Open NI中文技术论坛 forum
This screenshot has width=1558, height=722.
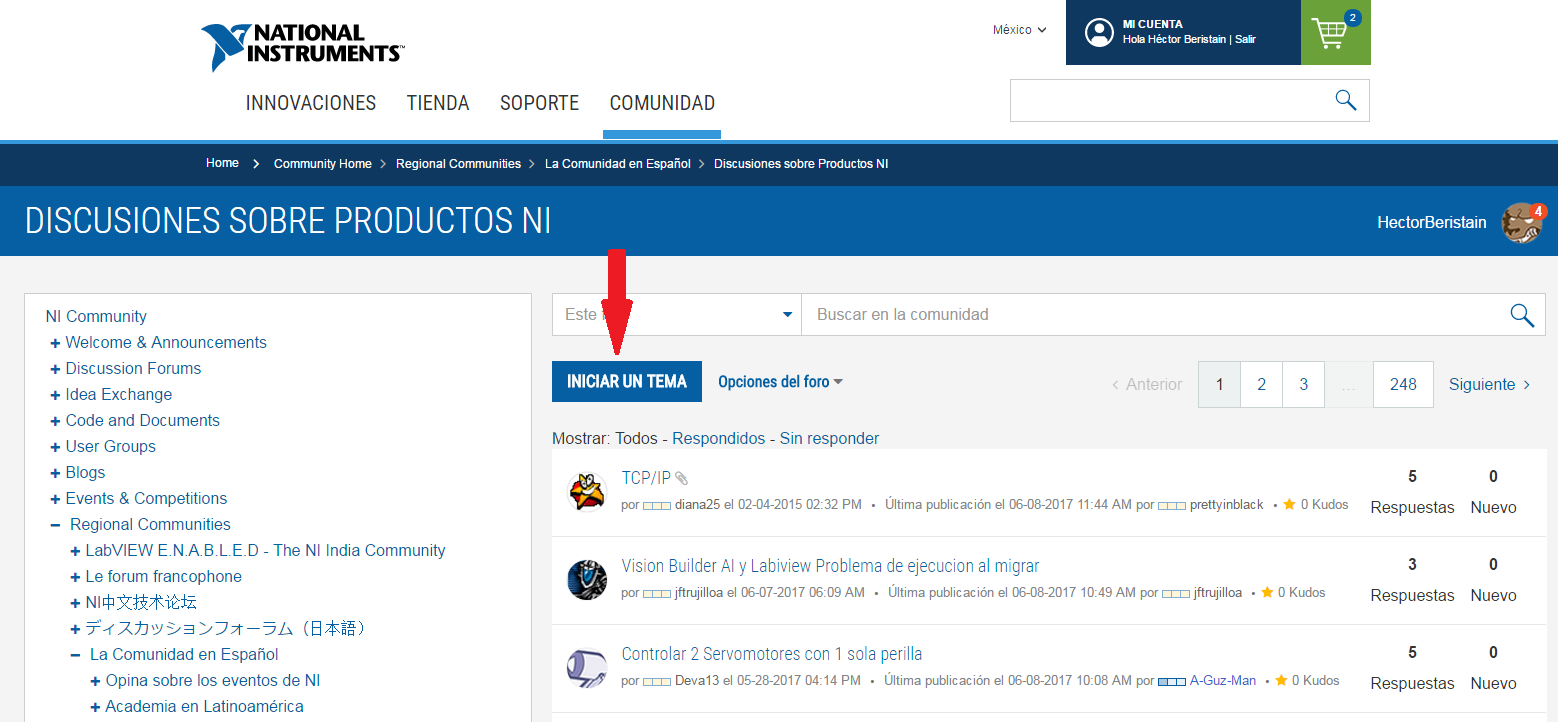(141, 603)
